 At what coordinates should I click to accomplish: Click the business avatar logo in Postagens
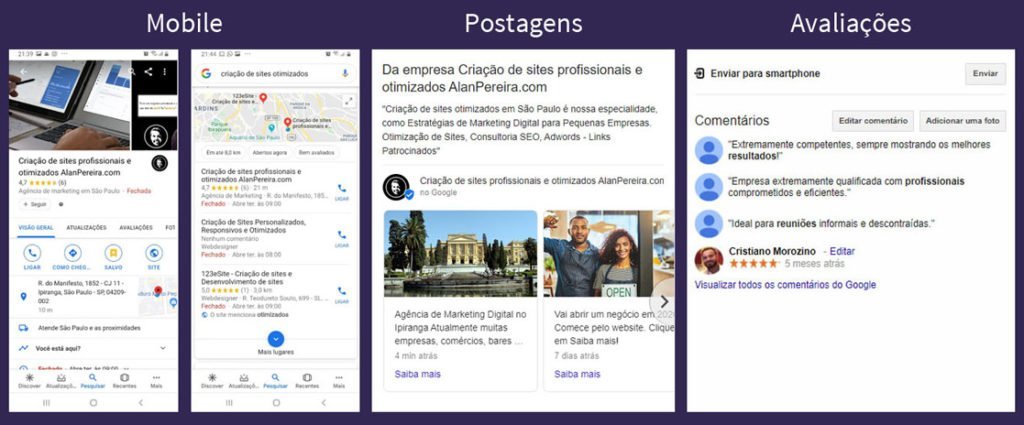coord(396,187)
